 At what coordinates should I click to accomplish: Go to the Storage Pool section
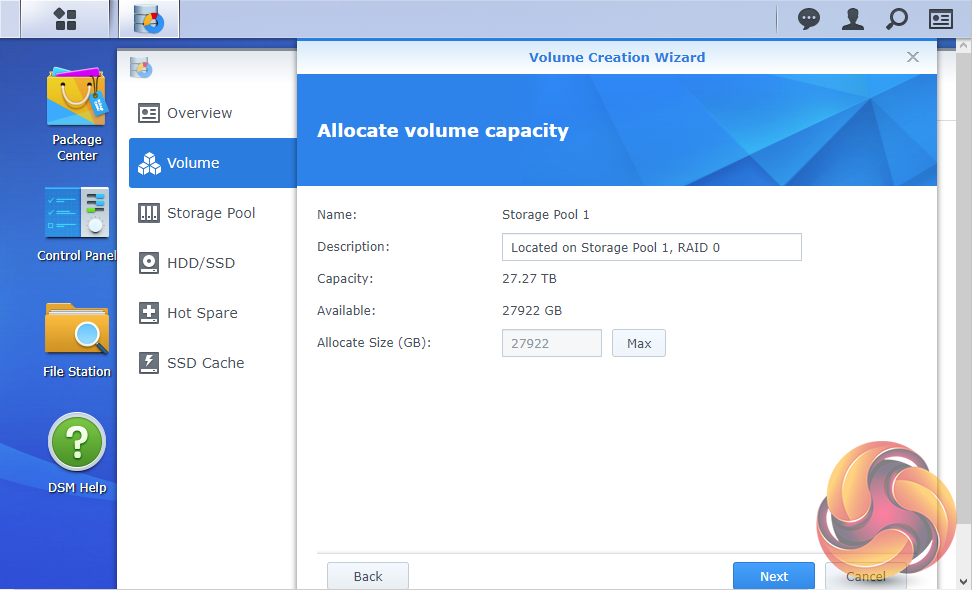pos(210,213)
